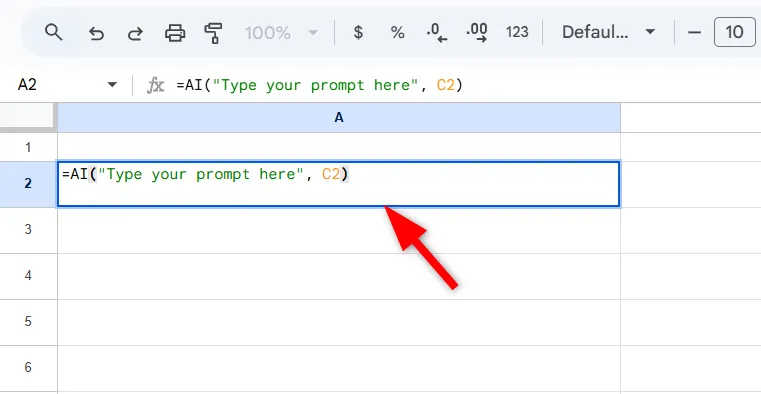Select column A header
The image size is (761, 394).
[339, 117]
